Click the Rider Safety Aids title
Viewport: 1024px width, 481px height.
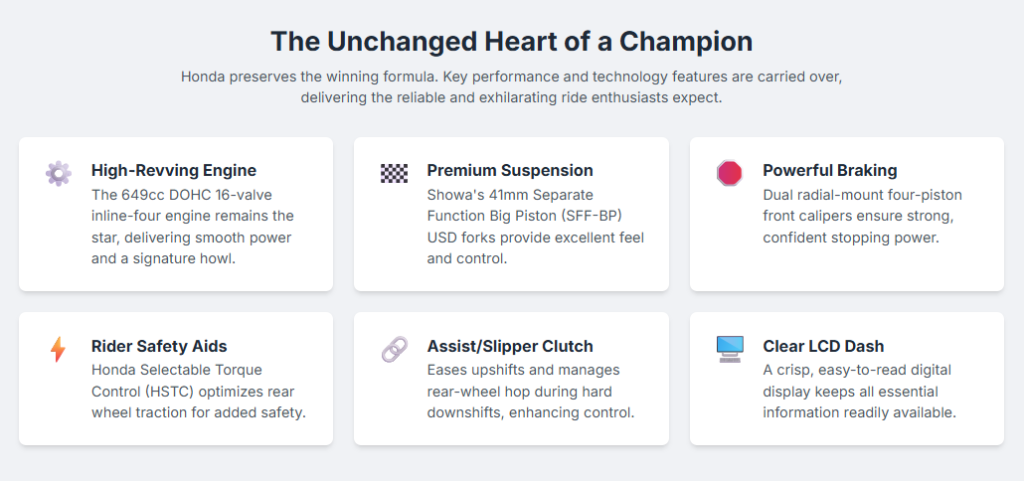pos(159,346)
